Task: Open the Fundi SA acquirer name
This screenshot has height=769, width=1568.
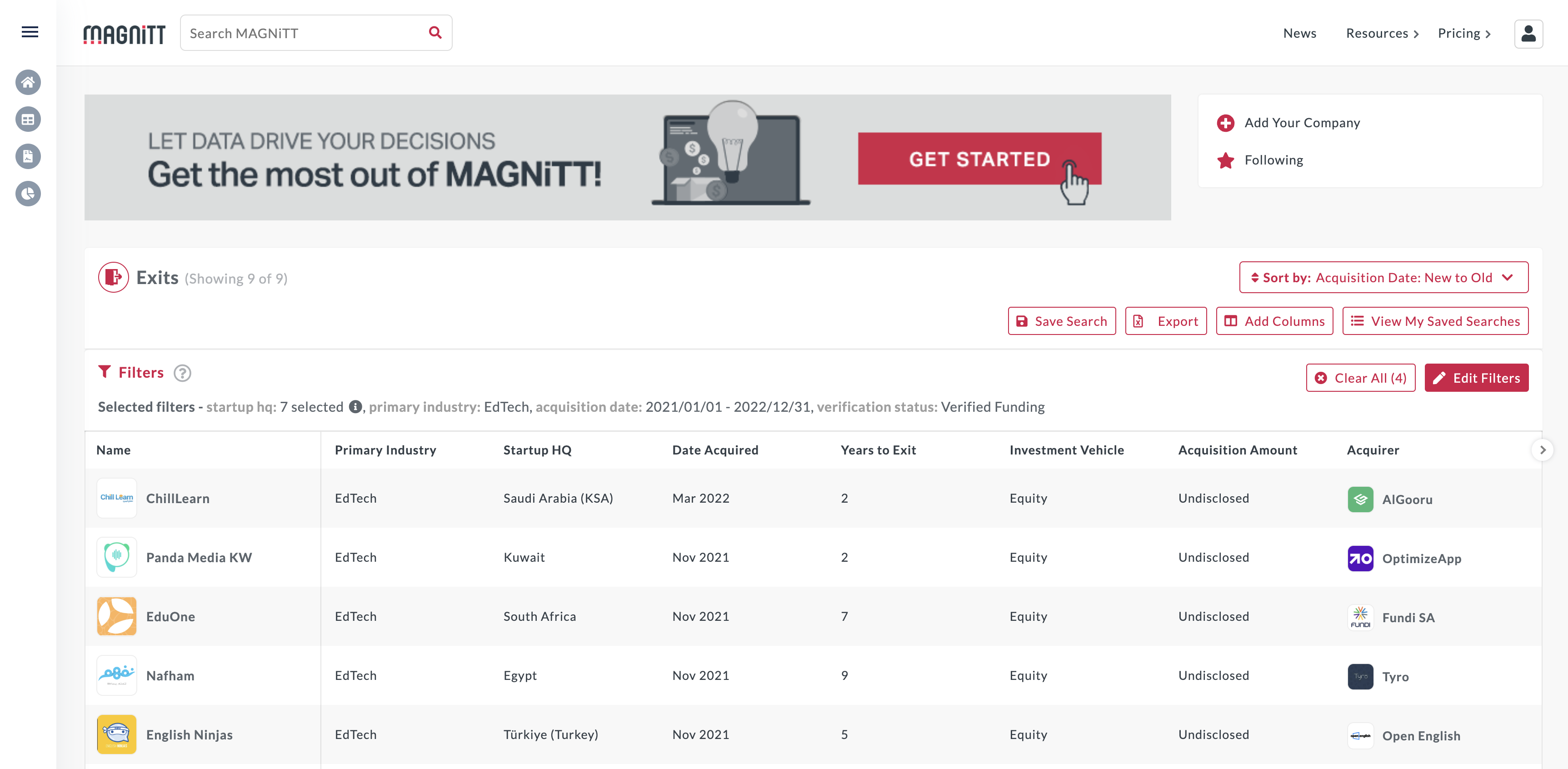Action: [1408, 617]
